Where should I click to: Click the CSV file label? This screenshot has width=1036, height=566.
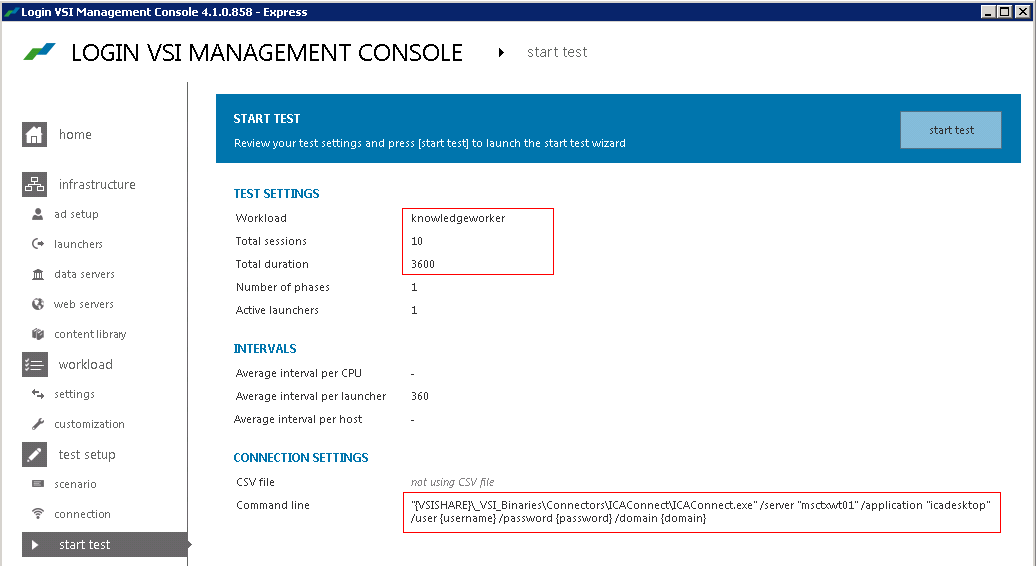point(255,482)
